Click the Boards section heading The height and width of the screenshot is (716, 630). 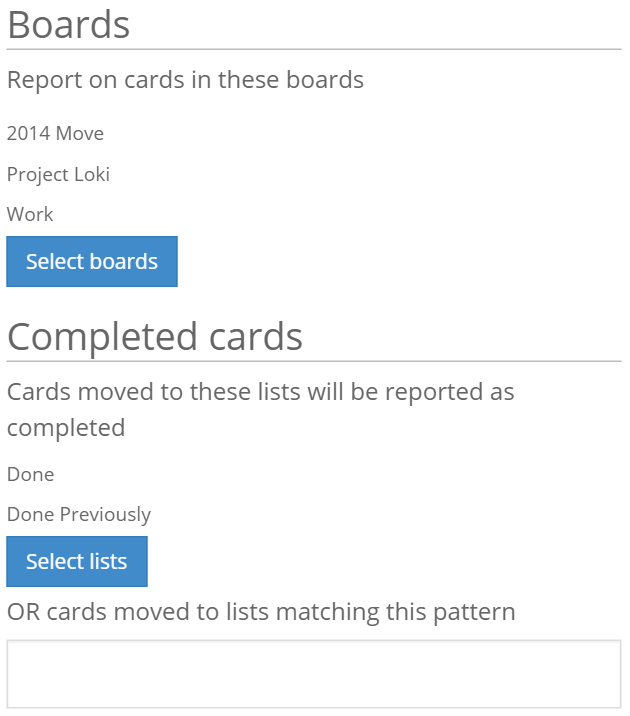(x=68, y=24)
